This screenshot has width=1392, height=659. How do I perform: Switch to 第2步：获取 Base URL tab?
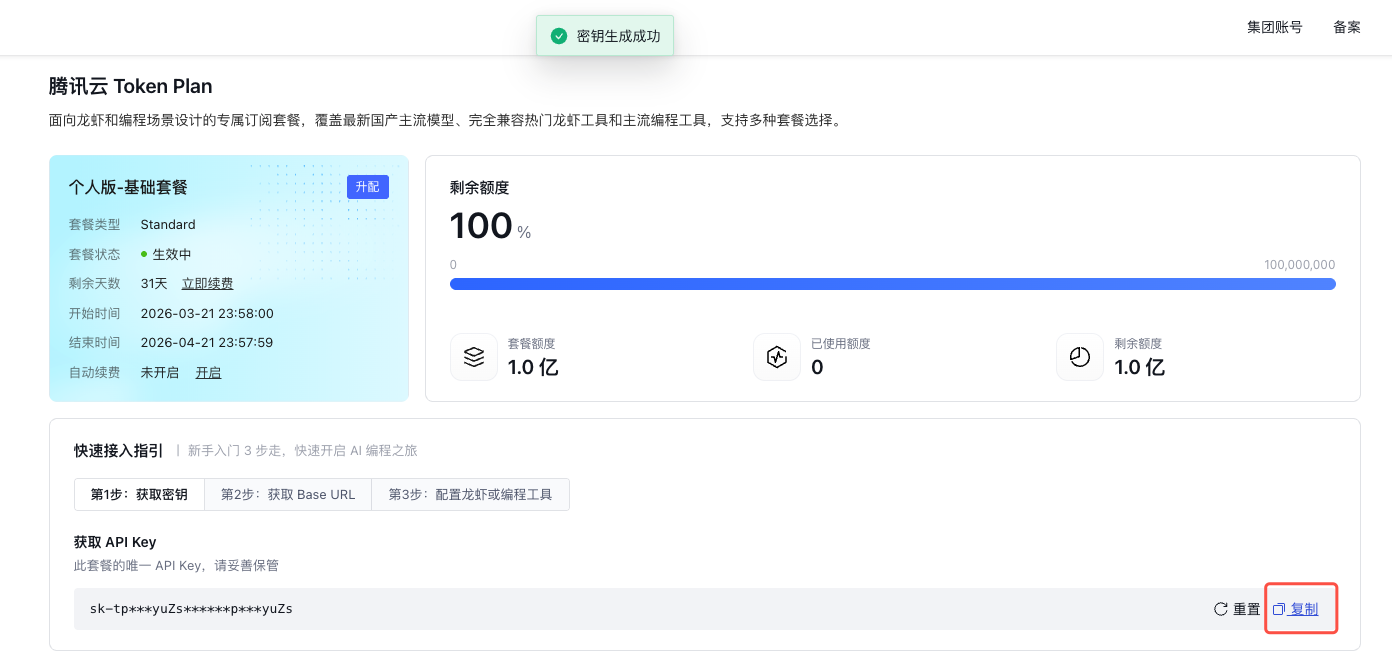coord(288,494)
